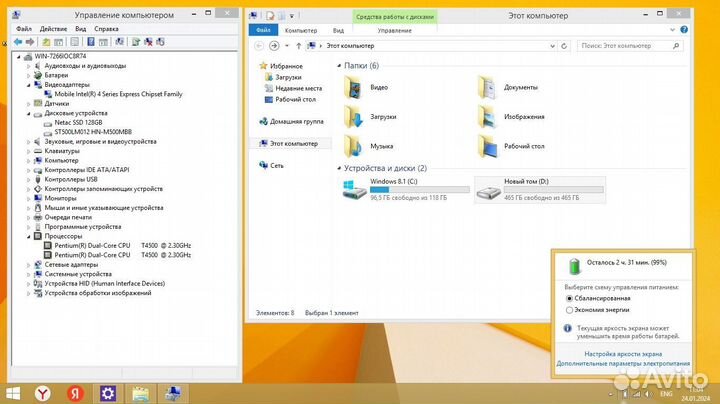Click the Forward arrow in Computer Management toolbar
The height and width of the screenshot is (404, 720).
tap(30, 42)
